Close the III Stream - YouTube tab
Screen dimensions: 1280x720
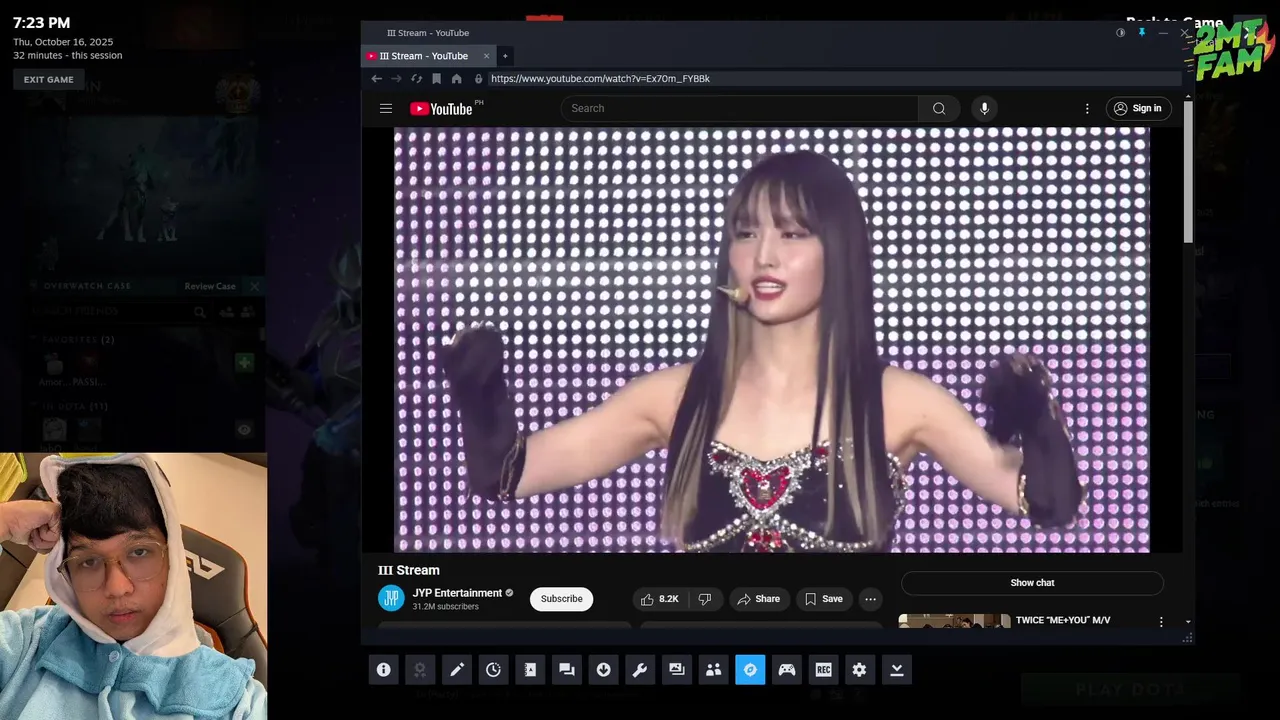[x=487, y=56]
